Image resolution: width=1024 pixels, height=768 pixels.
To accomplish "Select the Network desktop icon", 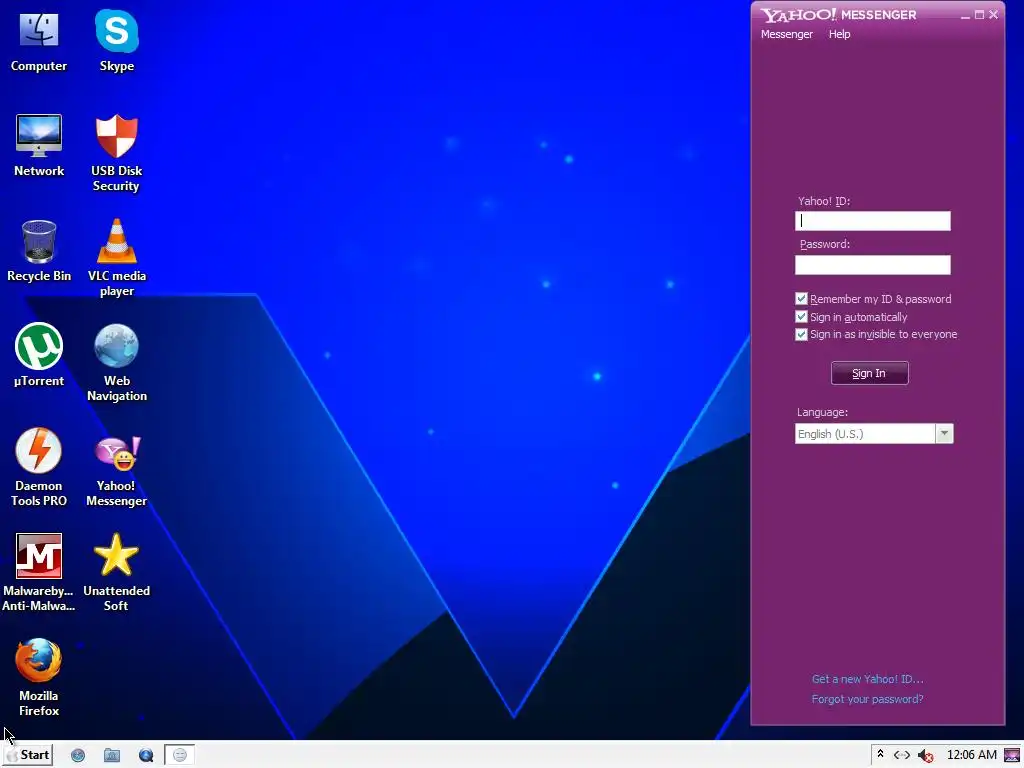I will [x=39, y=145].
